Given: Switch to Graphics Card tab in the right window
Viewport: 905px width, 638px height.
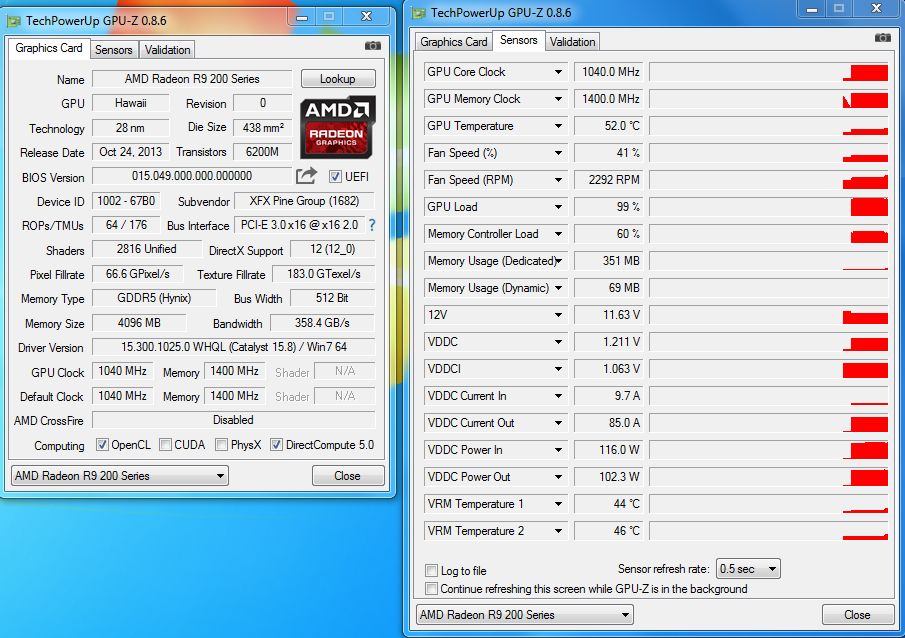Looking at the screenshot, I should [x=454, y=42].
